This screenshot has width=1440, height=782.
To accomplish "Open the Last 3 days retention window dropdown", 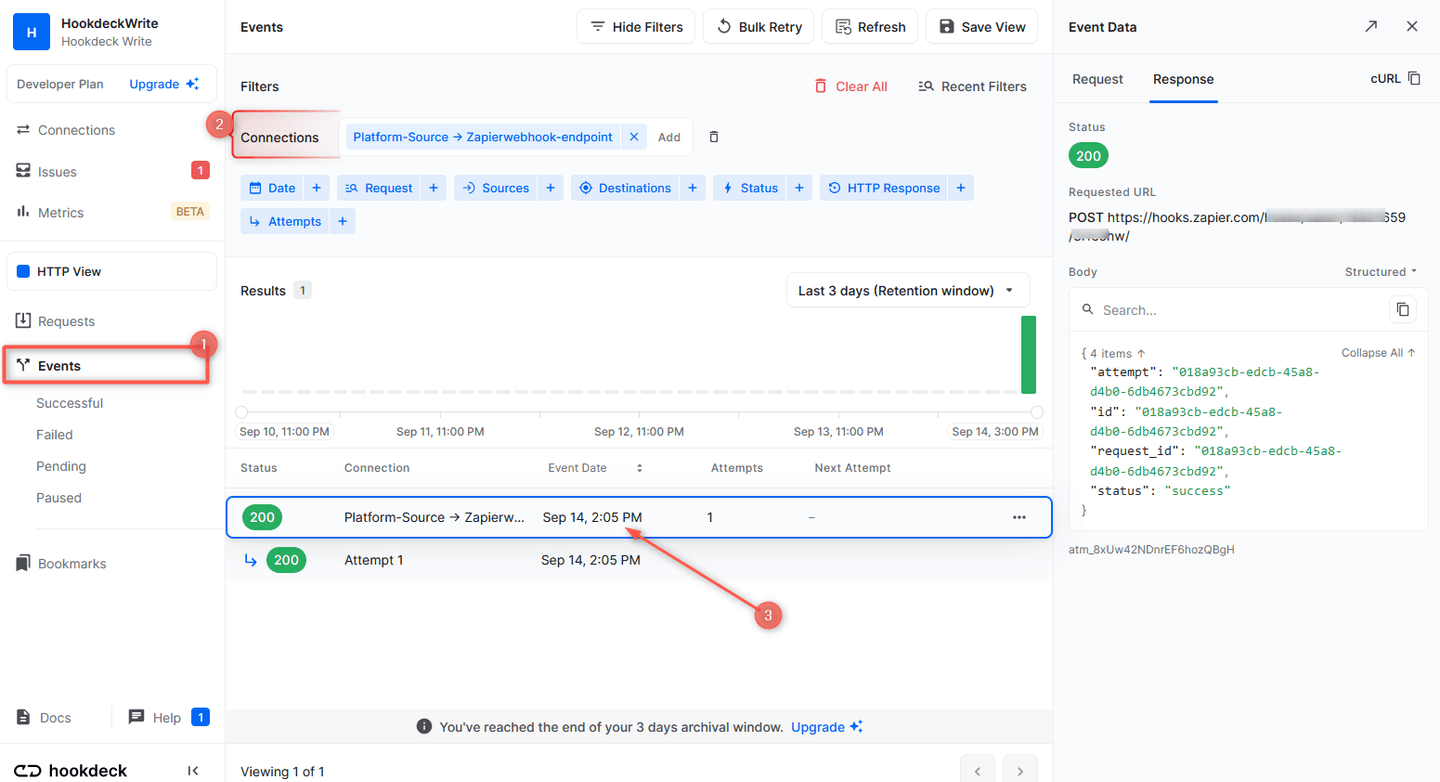I will pos(907,290).
